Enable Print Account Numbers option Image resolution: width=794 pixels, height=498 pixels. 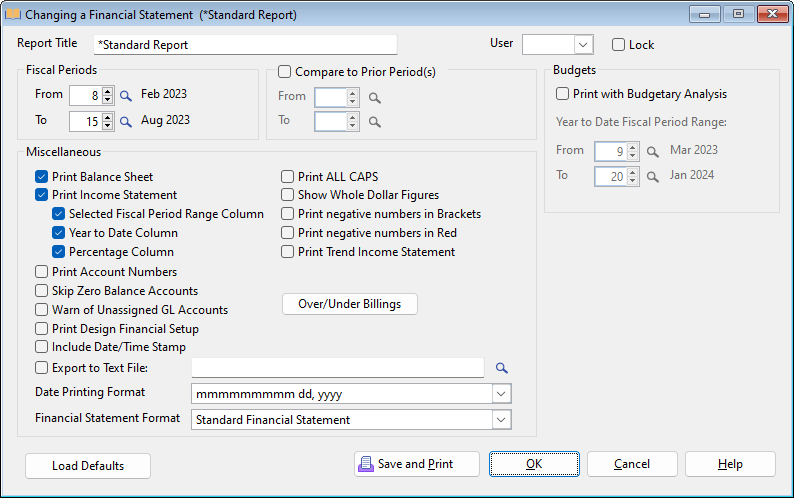[x=42, y=272]
